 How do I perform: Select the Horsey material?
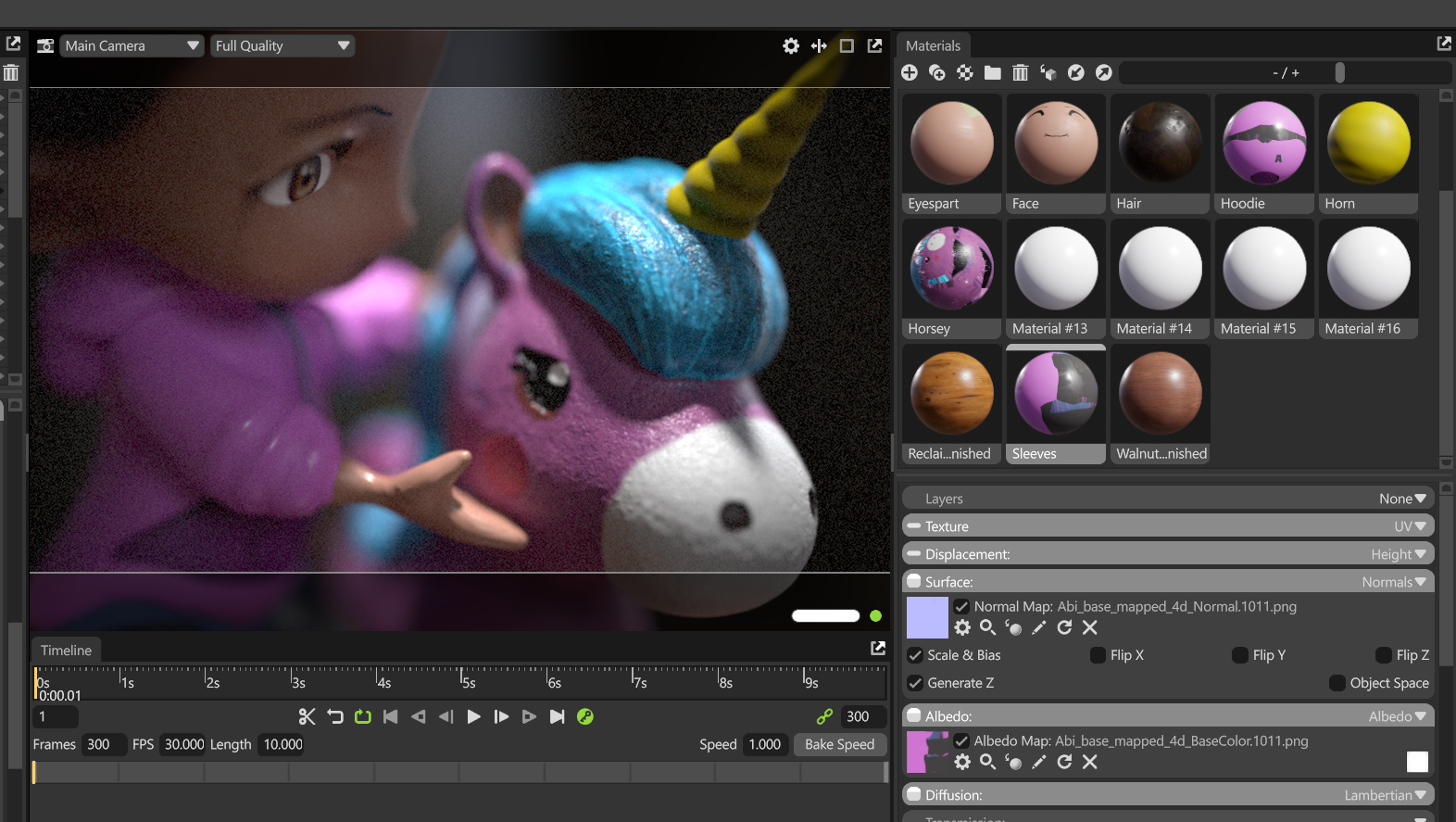(x=951, y=279)
